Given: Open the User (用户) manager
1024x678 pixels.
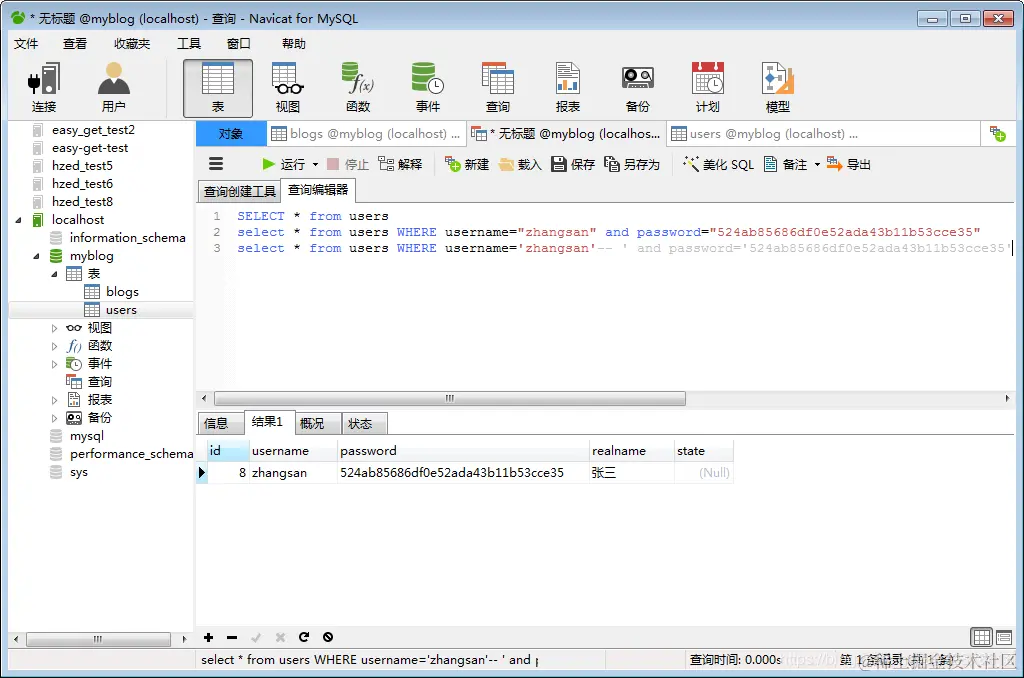Looking at the screenshot, I should pyautogui.click(x=114, y=88).
